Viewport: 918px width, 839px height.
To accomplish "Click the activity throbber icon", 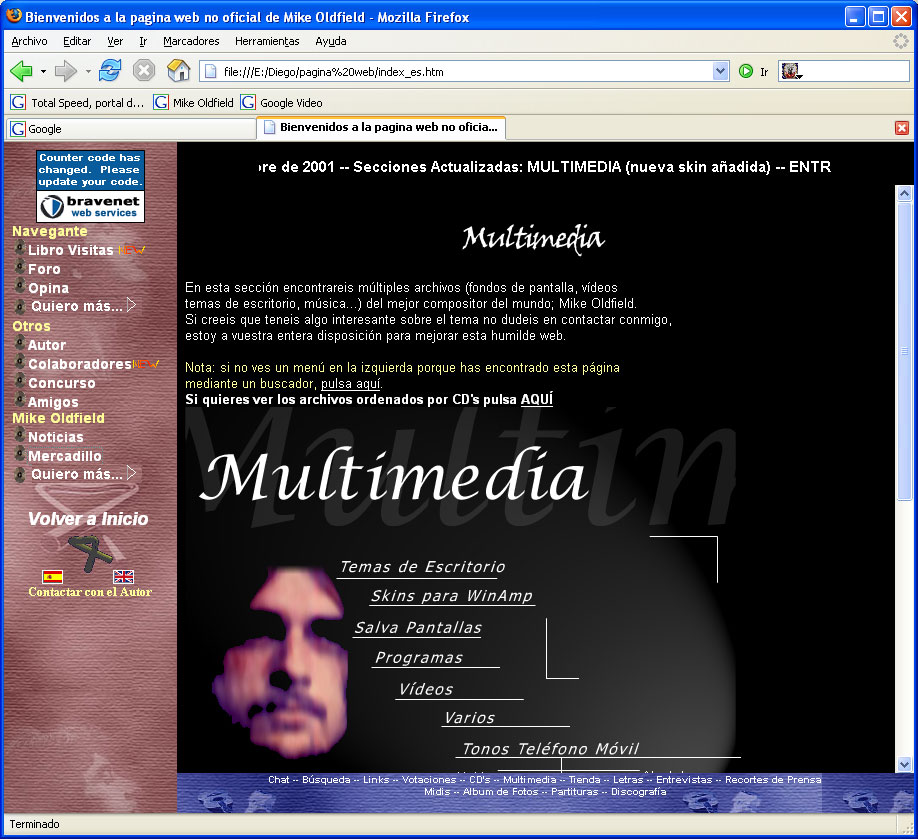I will [x=900, y=41].
